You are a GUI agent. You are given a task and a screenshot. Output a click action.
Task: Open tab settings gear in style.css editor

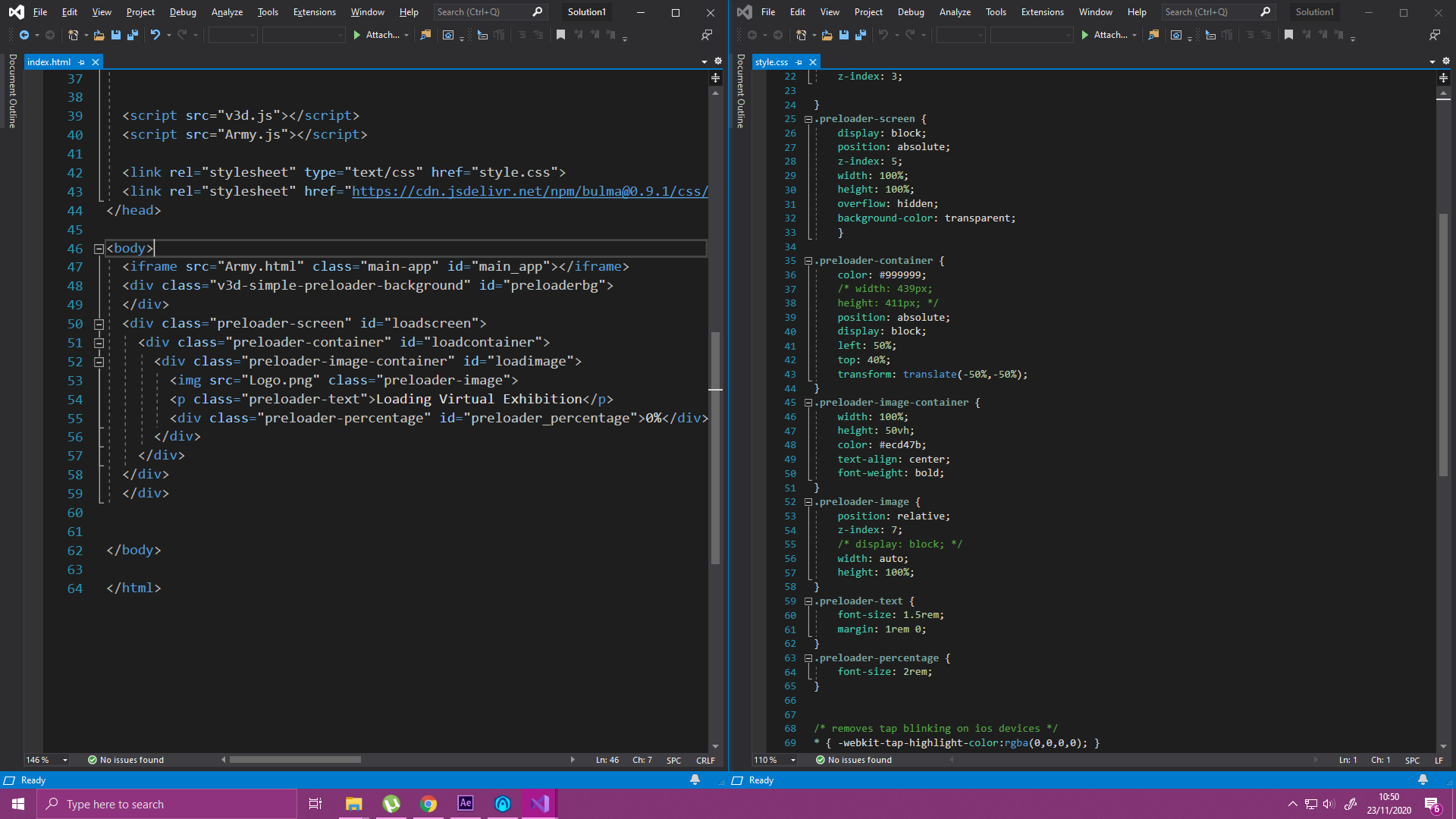[x=1446, y=61]
